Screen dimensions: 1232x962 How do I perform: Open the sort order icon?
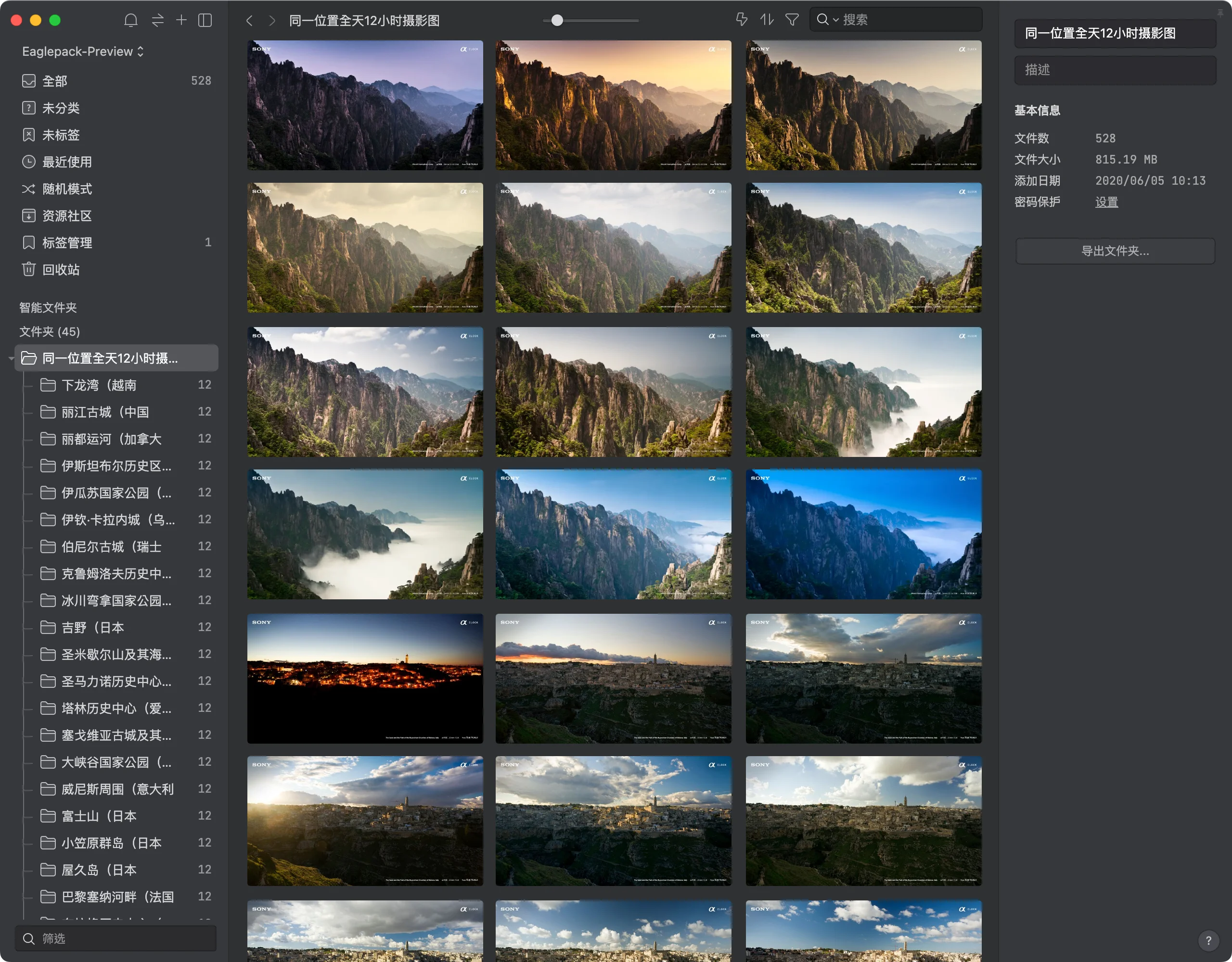pyautogui.click(x=767, y=20)
